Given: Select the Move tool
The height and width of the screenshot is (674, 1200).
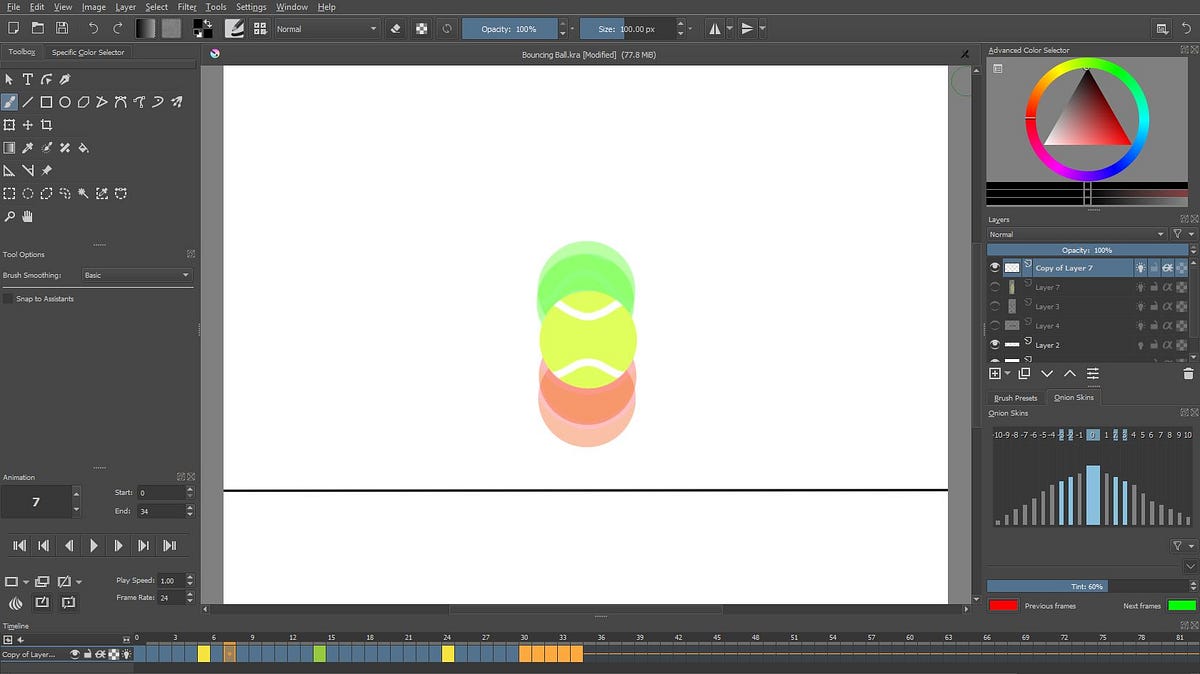Looking at the screenshot, I should click(x=28, y=125).
